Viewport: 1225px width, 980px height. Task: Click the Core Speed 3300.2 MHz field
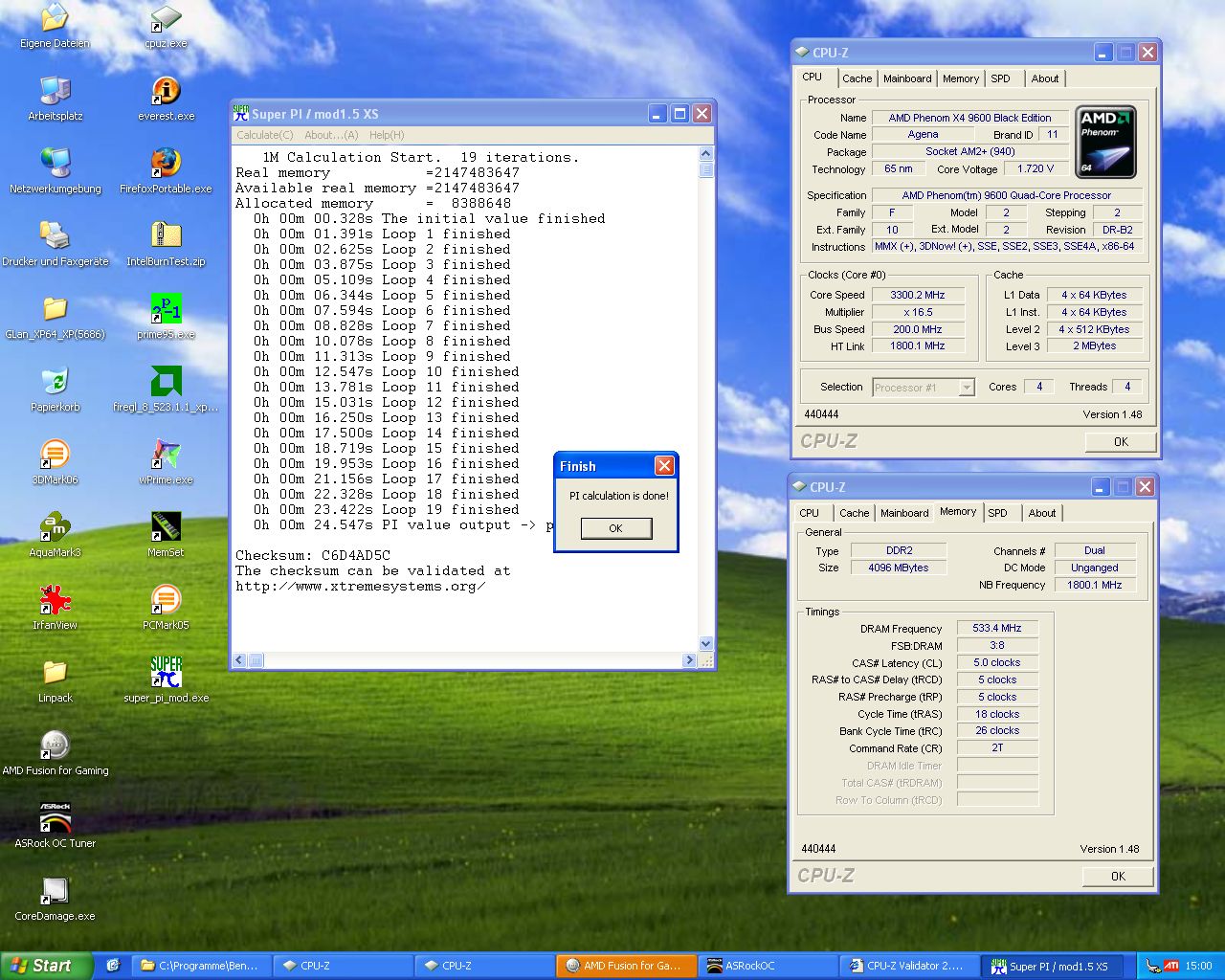click(918, 296)
